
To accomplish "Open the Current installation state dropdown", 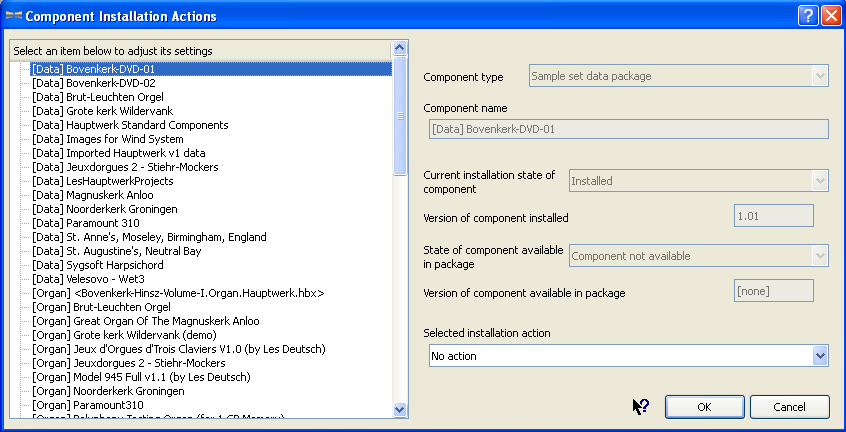I will pos(820,181).
